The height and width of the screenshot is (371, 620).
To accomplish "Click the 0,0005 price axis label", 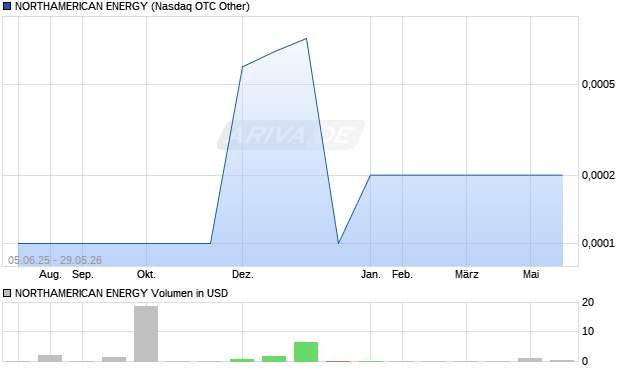I will 598,84.
